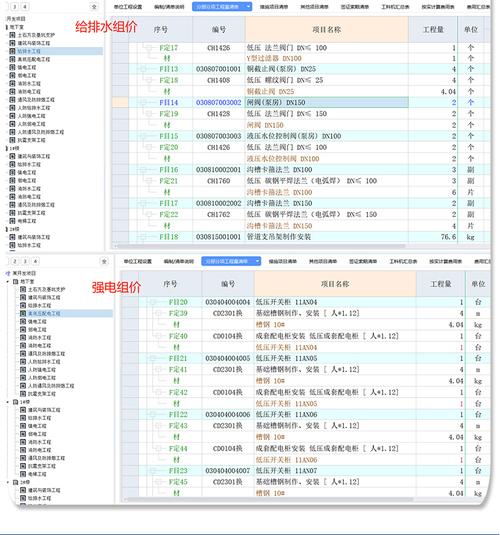
Task: Click the 人防给排水工程 icon in upper tree
Action: coord(12,107)
